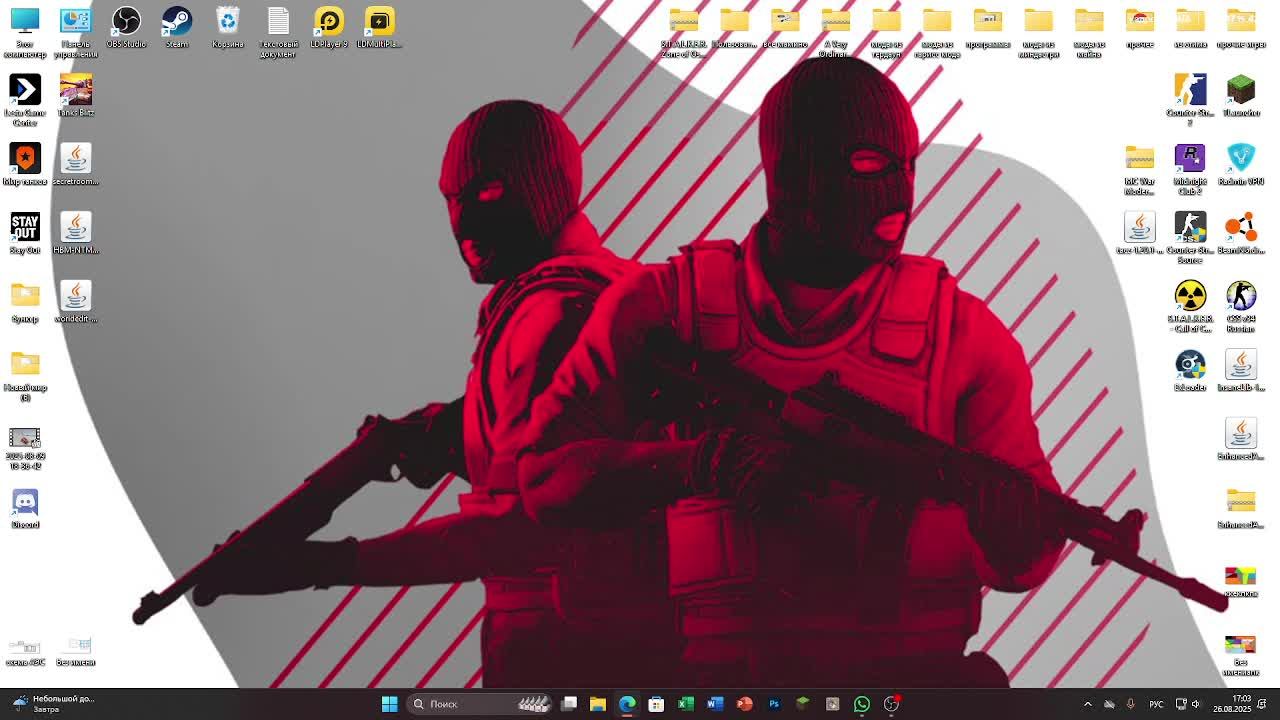Select the Stay Out game shortcut

point(25,233)
